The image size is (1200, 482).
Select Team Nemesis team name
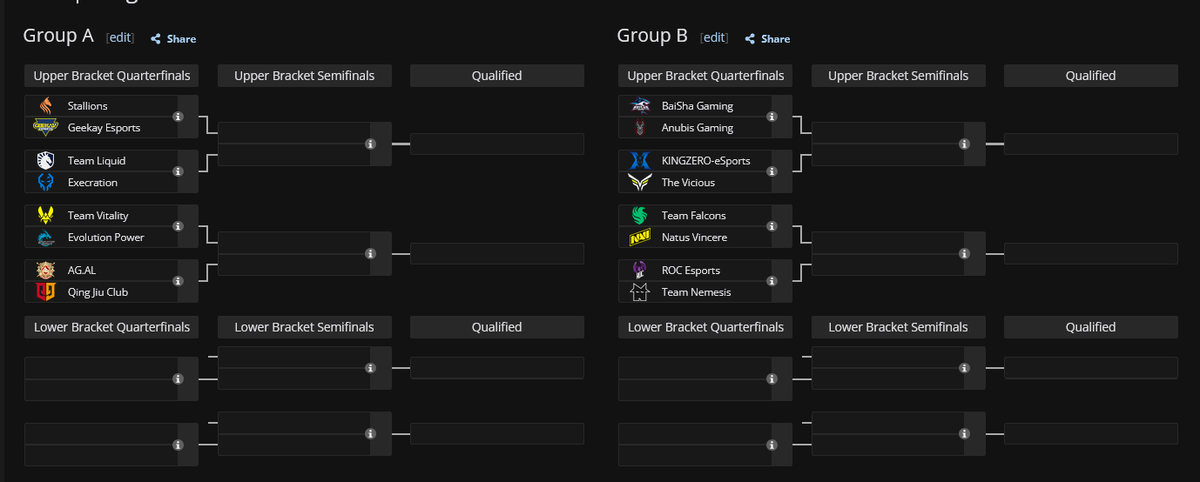tap(696, 293)
